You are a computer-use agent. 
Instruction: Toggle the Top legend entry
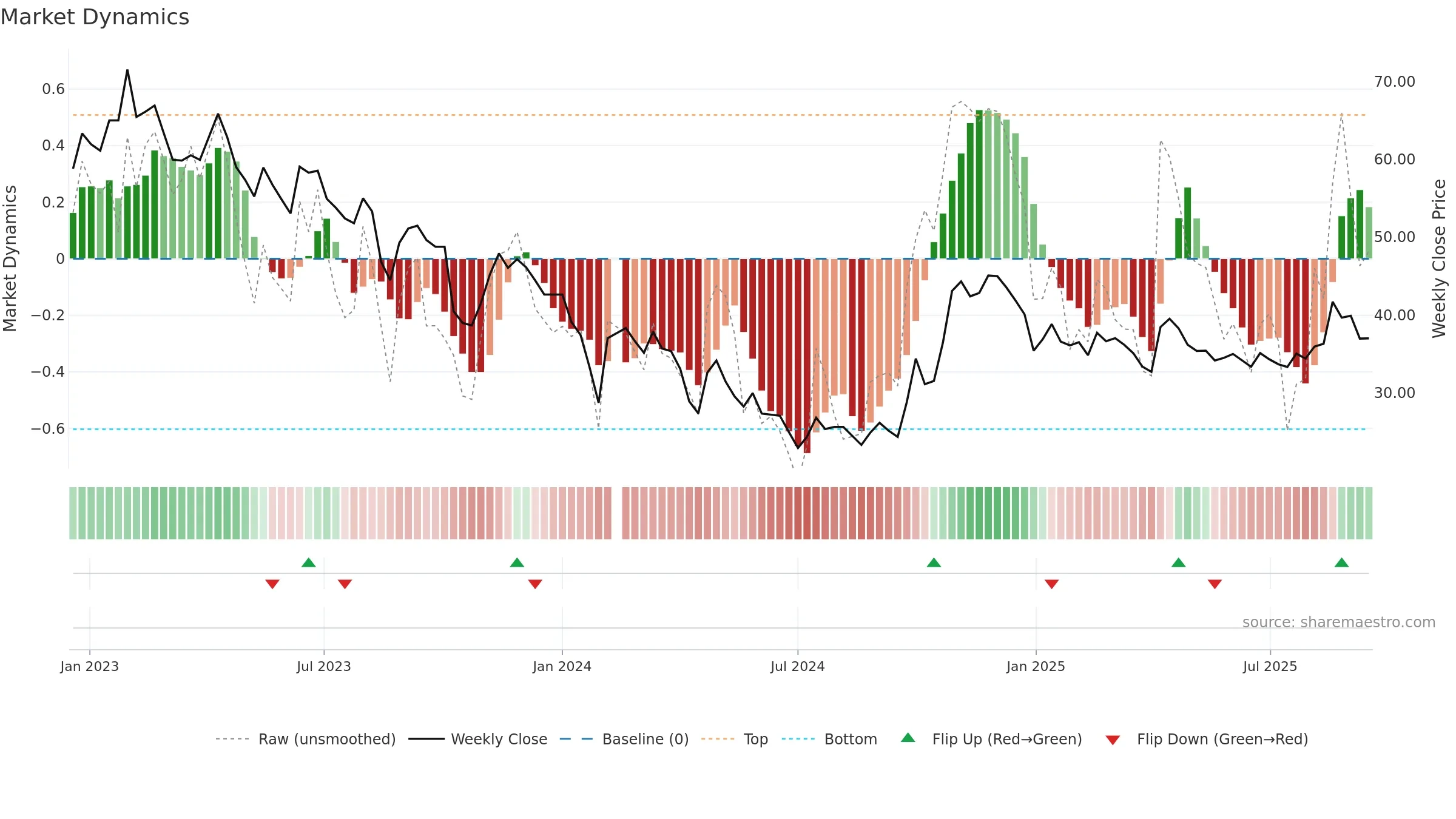tap(735, 739)
